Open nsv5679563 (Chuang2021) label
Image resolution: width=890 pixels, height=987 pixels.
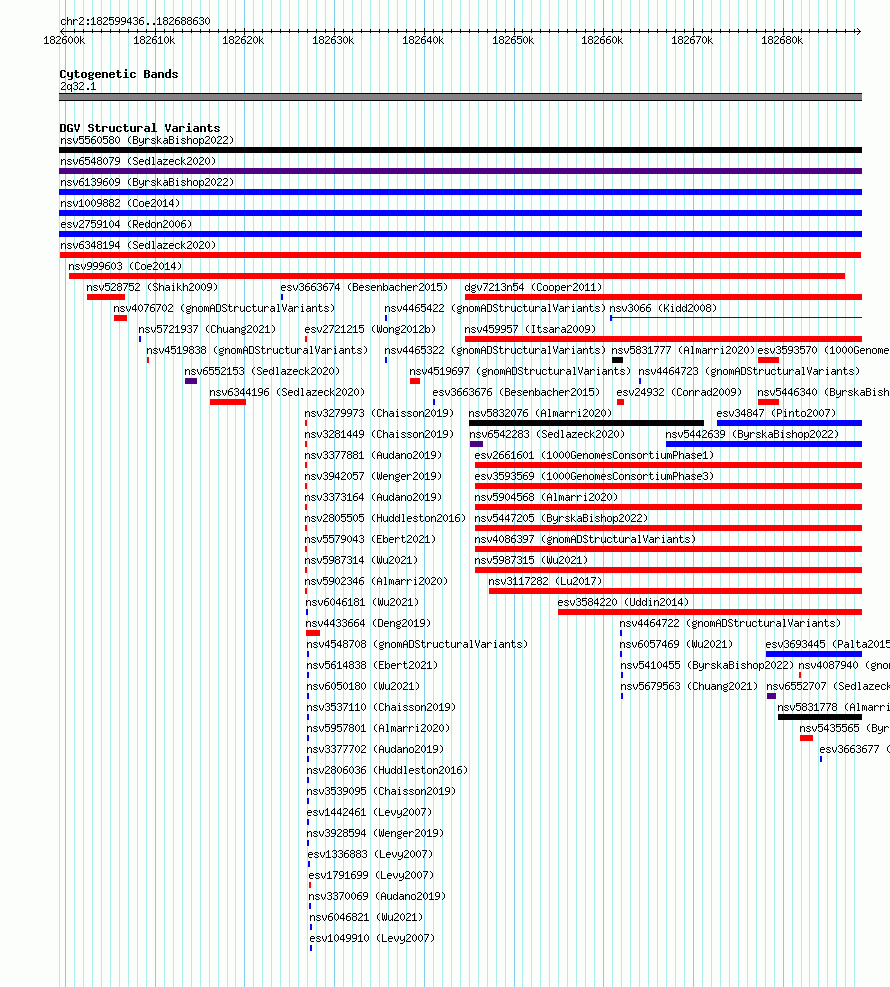click(x=689, y=686)
